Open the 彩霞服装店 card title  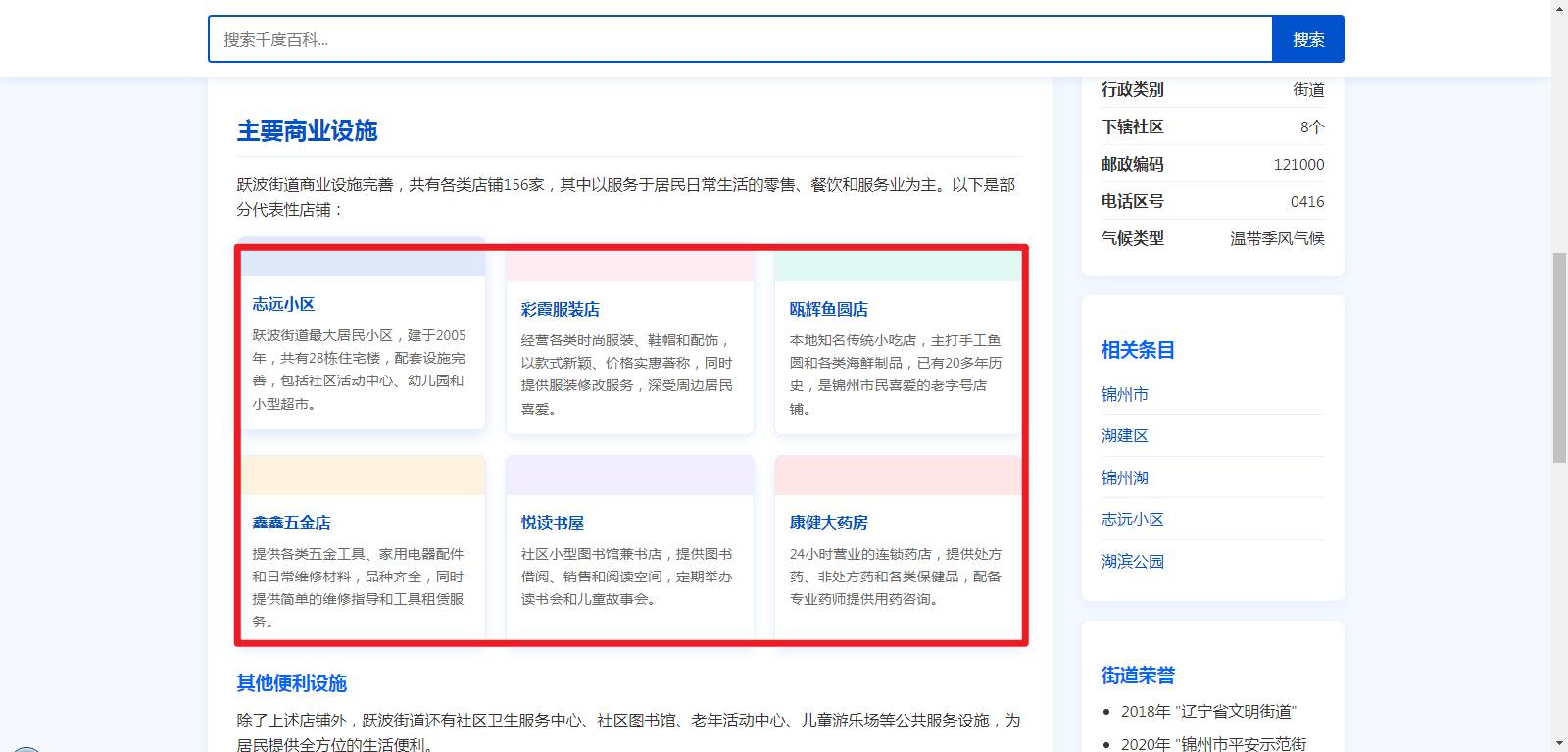click(x=561, y=309)
